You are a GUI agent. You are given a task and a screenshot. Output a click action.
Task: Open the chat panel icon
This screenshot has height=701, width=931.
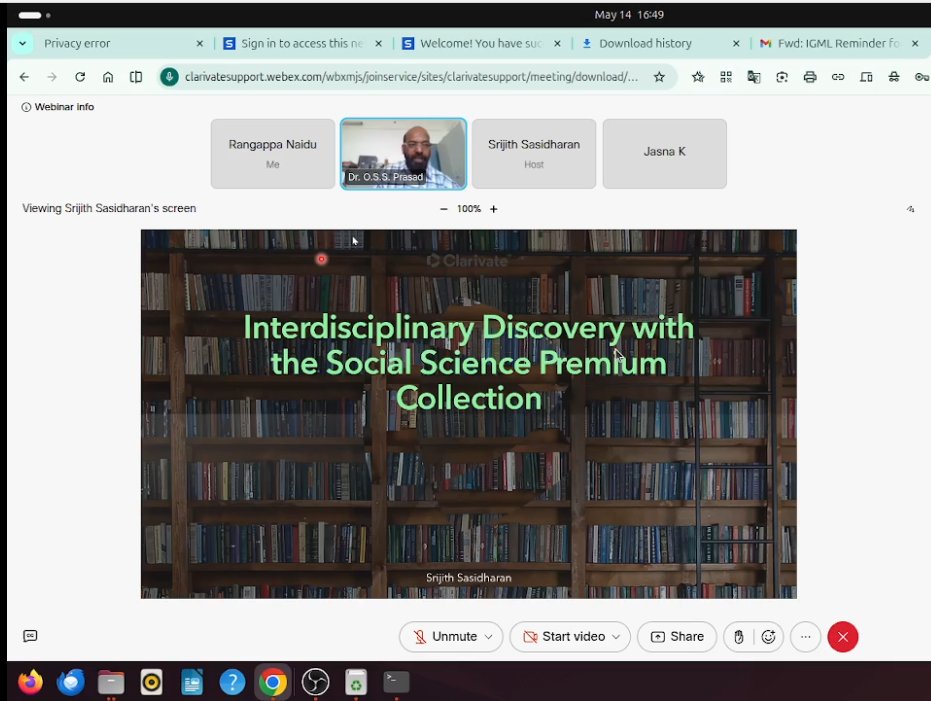coord(30,636)
